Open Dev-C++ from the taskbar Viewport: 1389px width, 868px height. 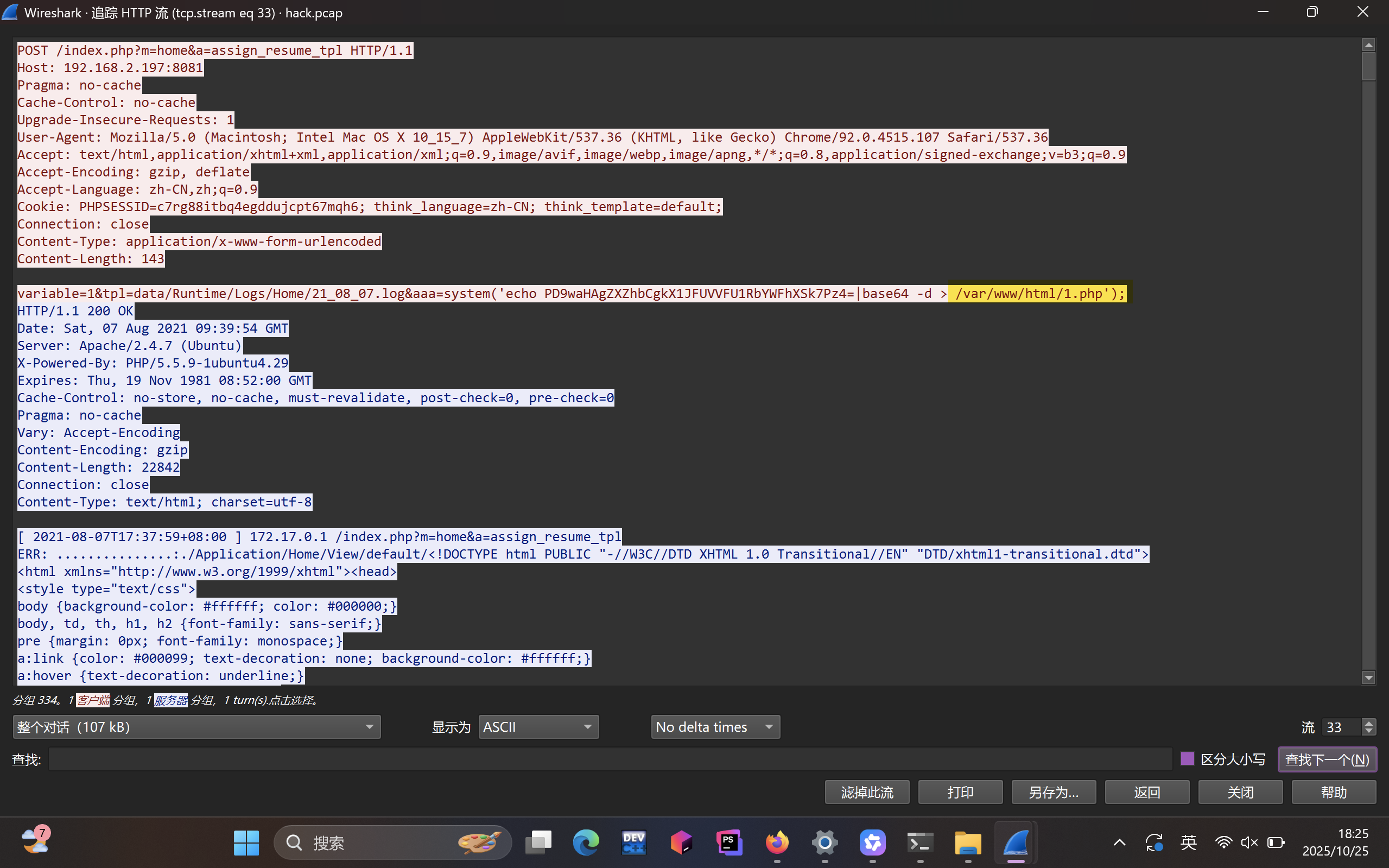[633, 842]
